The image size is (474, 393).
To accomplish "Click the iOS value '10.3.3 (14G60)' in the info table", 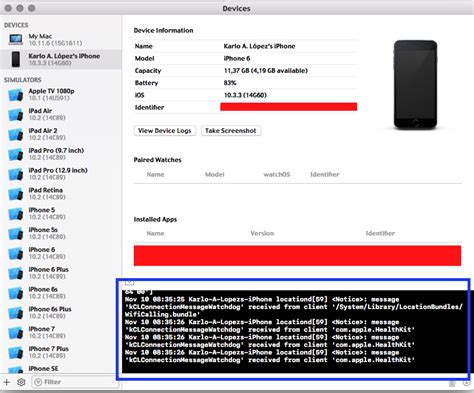I will click(245, 95).
